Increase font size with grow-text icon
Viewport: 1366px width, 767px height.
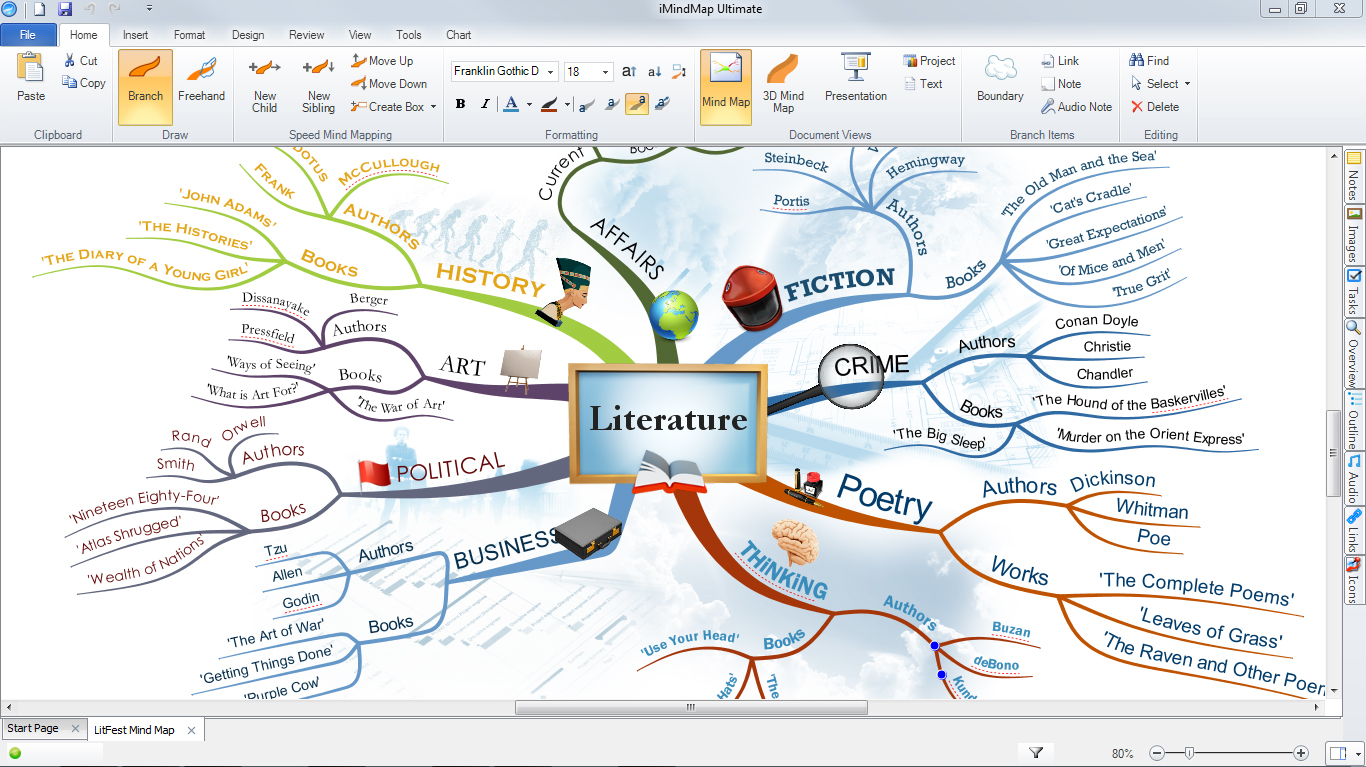tap(629, 71)
